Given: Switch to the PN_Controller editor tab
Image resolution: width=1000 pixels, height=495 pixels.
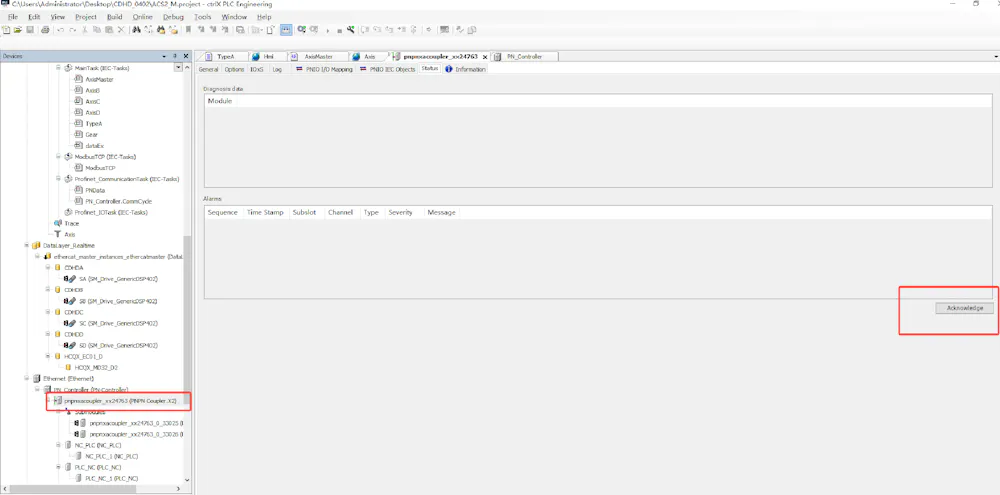Looking at the screenshot, I should [524, 56].
